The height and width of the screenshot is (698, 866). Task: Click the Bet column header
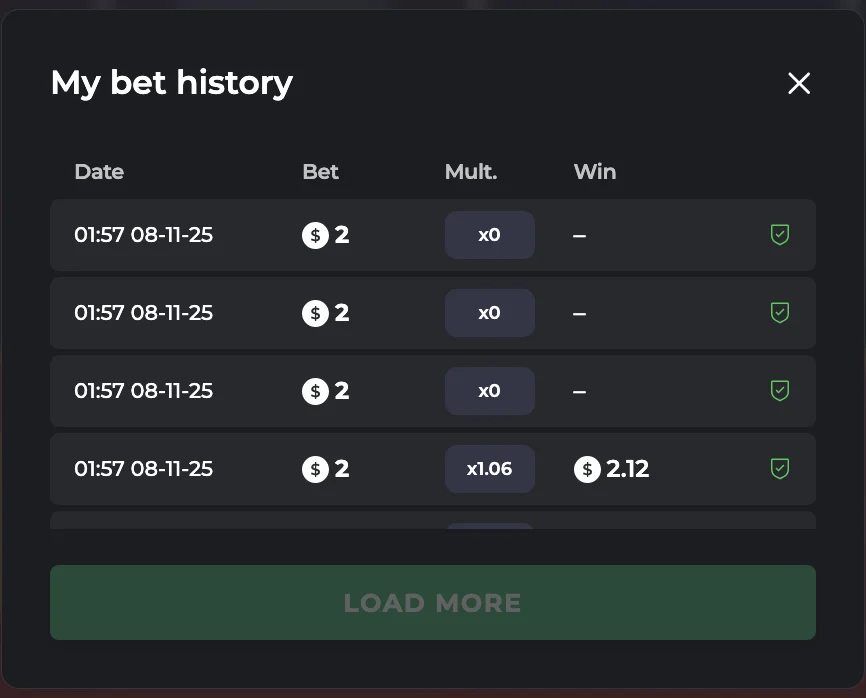[x=320, y=172]
